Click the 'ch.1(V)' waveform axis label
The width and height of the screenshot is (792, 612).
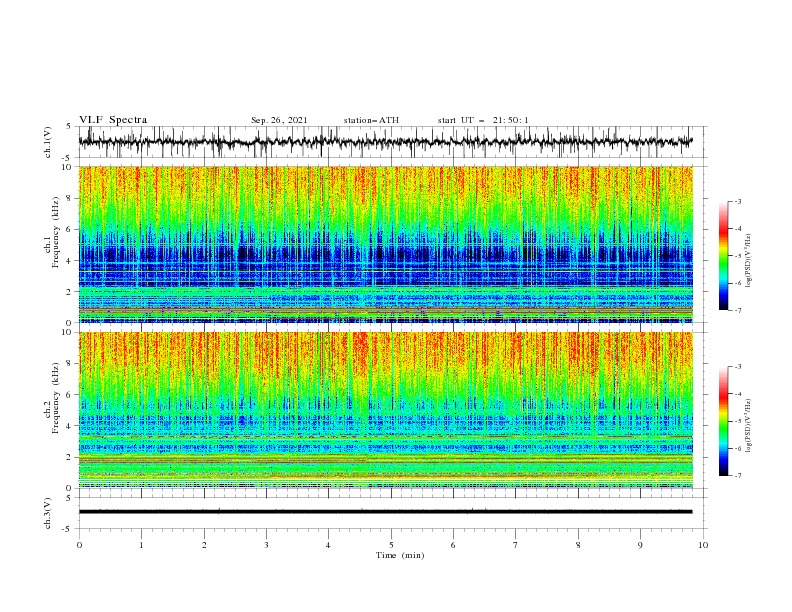(x=48, y=142)
